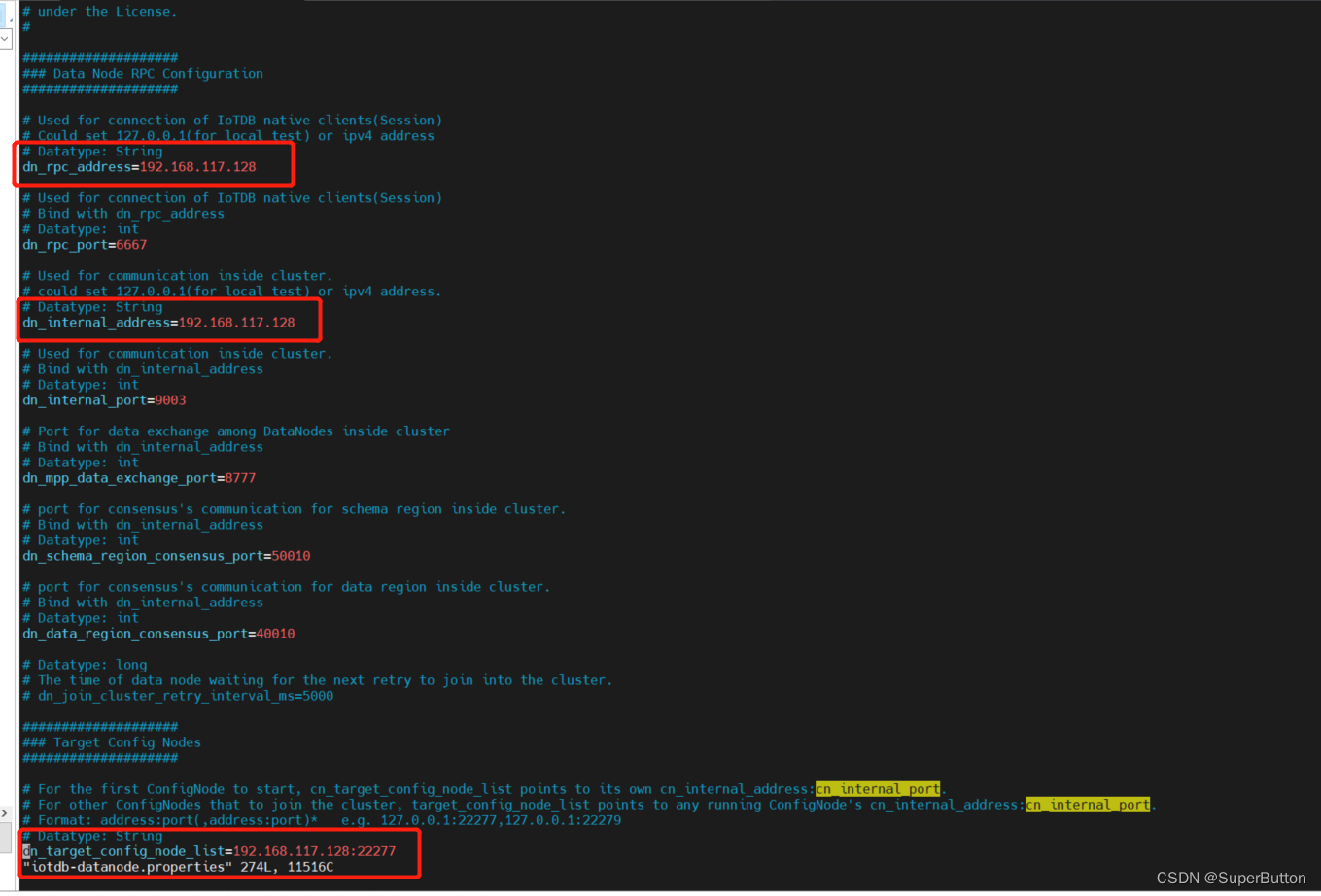The width and height of the screenshot is (1321, 896).
Task: Click the data region consensus communication comment
Action: 286,587
